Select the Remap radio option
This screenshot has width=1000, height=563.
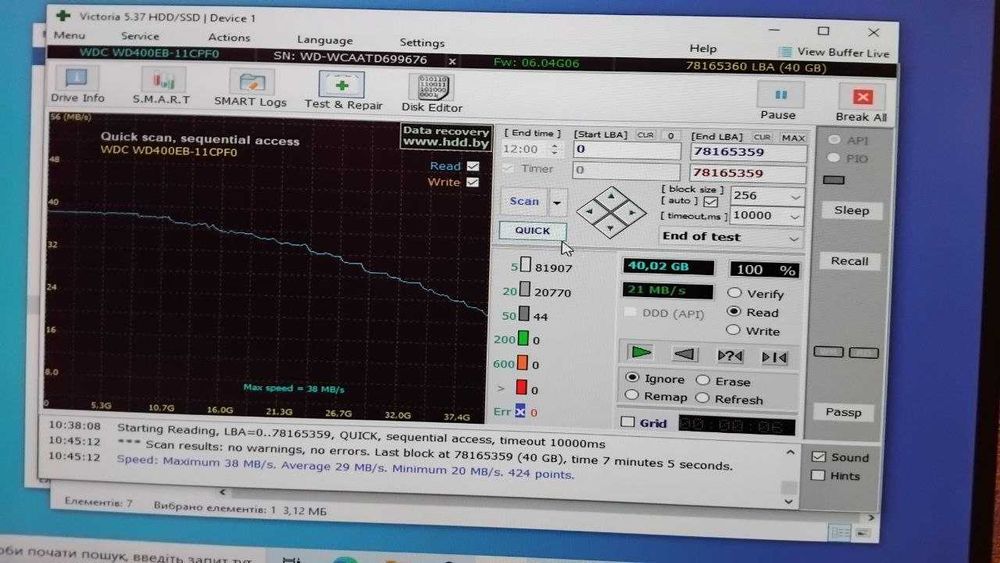coord(631,395)
